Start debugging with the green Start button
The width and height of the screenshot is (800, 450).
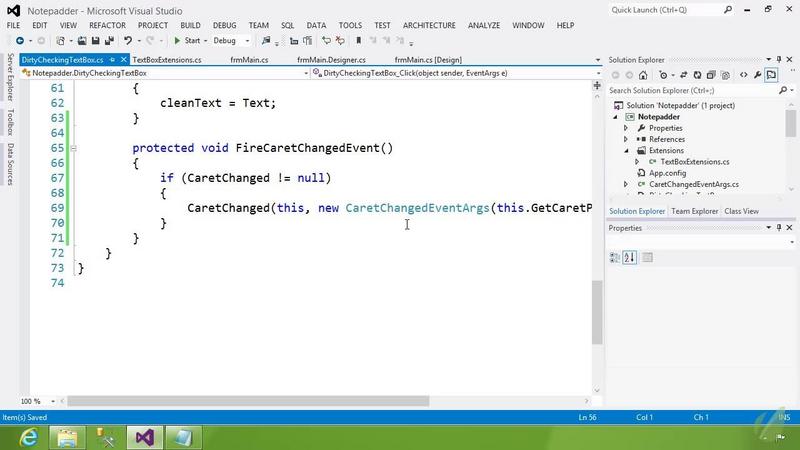click(187, 40)
